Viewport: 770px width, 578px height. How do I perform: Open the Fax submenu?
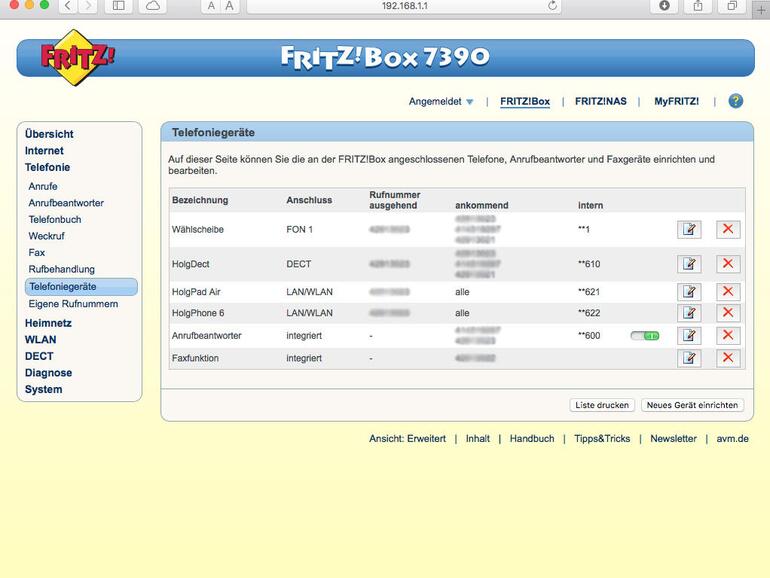point(36,252)
